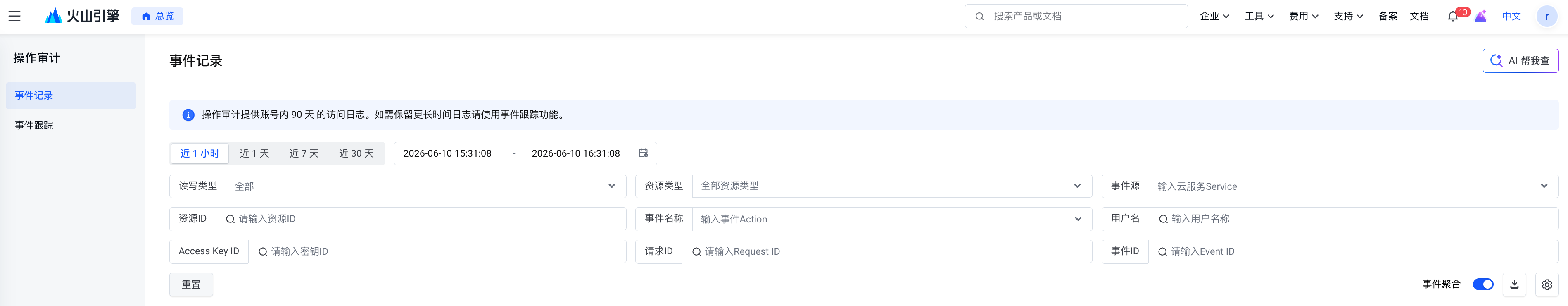The width and height of the screenshot is (1568, 306).
Task: Click the 请求ID Request ID field
Action: (887, 252)
